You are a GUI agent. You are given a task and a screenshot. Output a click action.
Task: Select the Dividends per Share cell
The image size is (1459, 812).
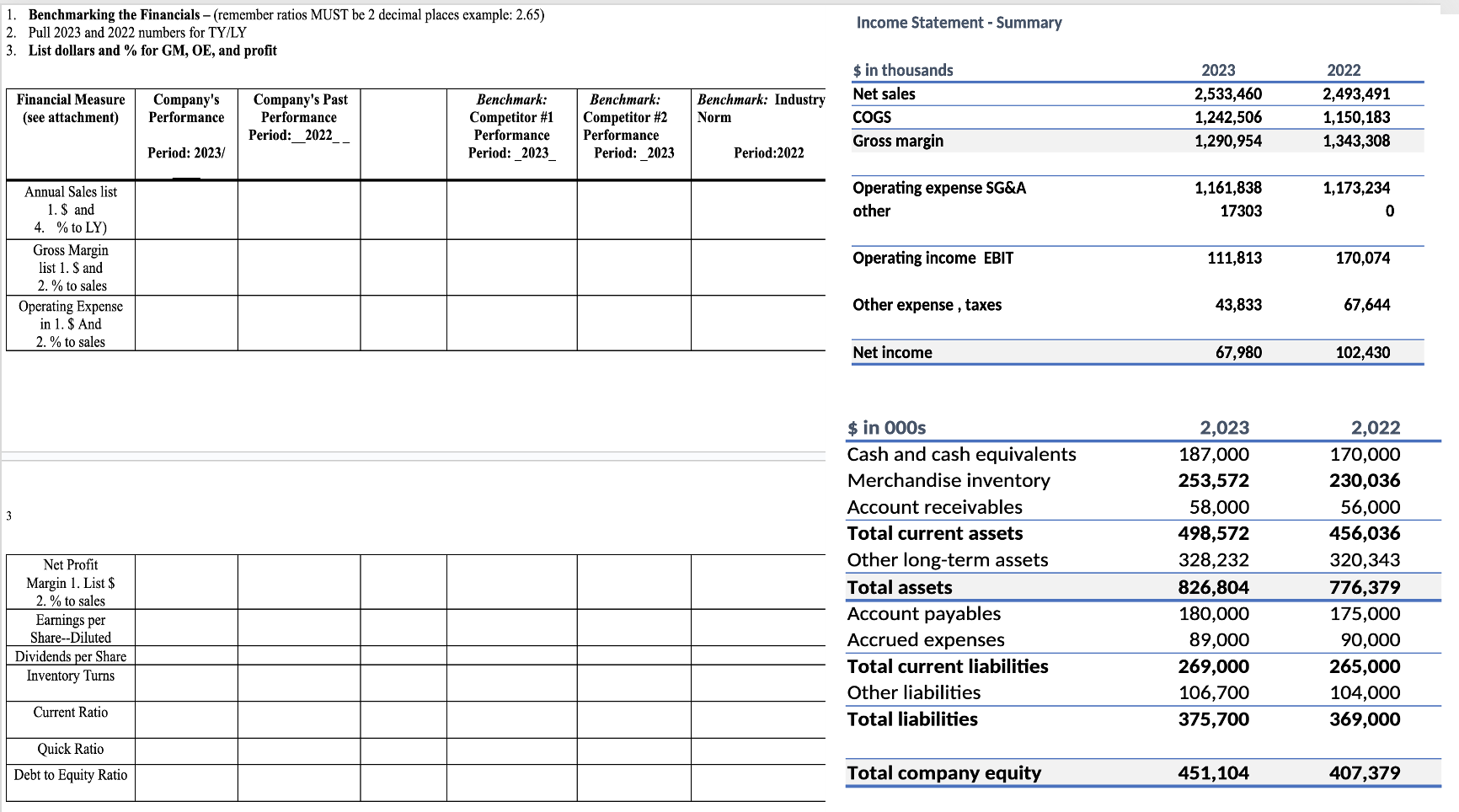click(70, 656)
